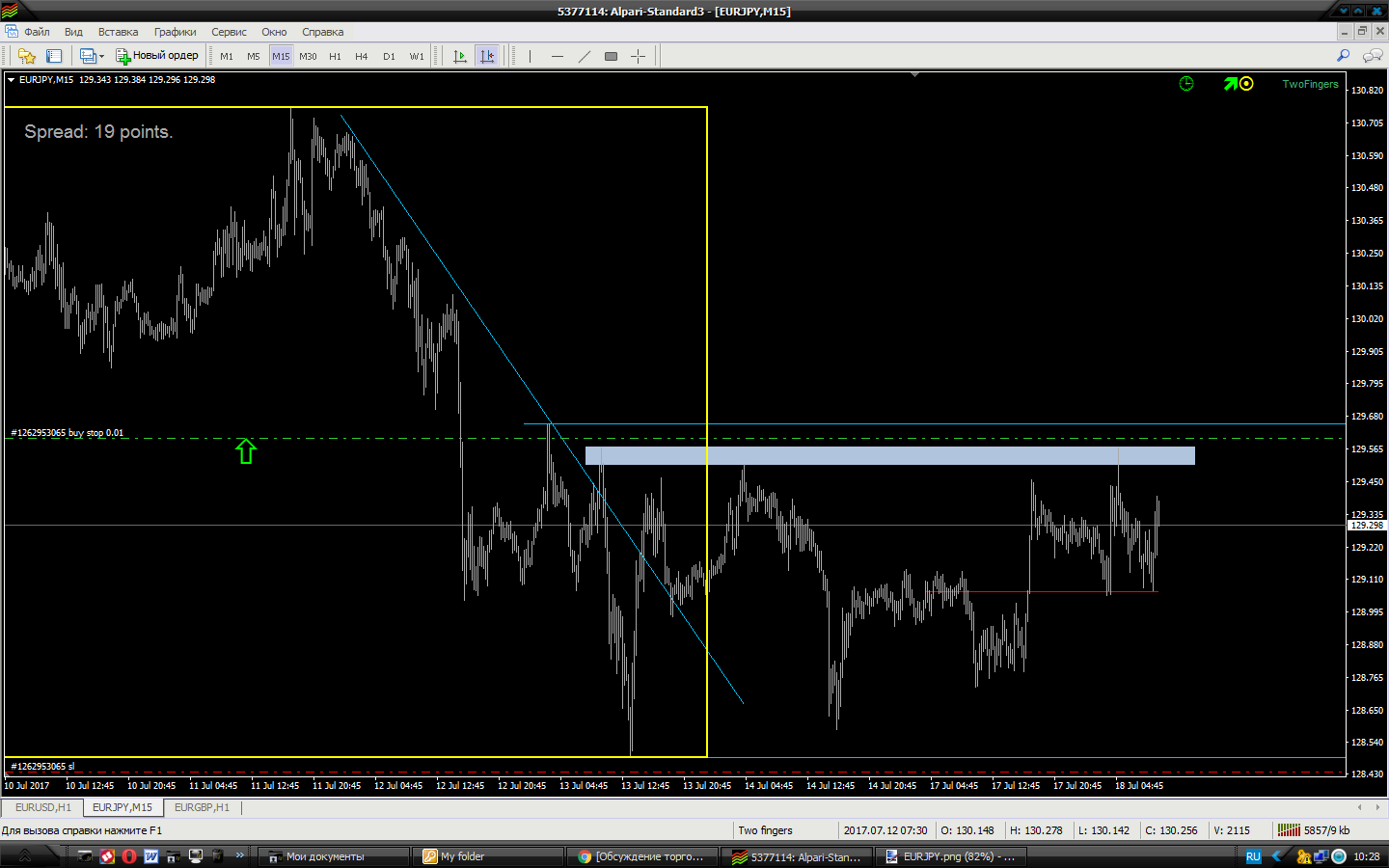
Task: Switch to the H4 timeframe
Action: point(362,56)
